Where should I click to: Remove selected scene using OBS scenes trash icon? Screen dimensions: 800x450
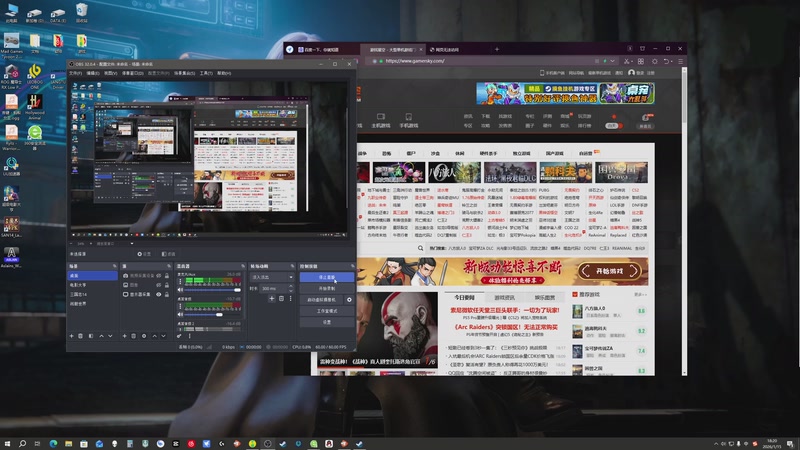click(x=81, y=336)
